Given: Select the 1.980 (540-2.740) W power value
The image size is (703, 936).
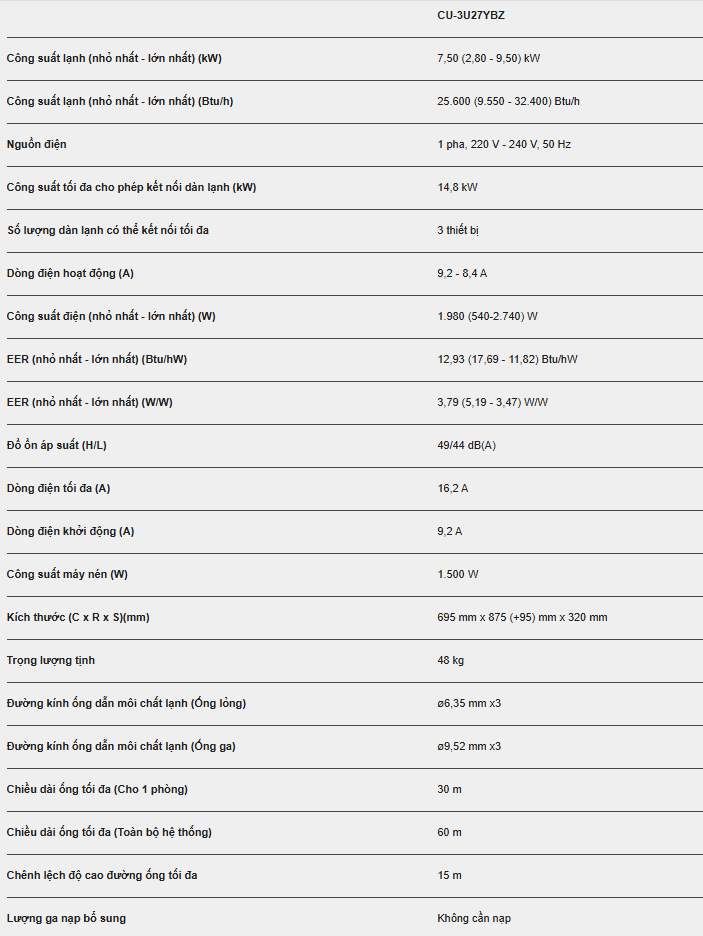Looking at the screenshot, I should (487, 316).
